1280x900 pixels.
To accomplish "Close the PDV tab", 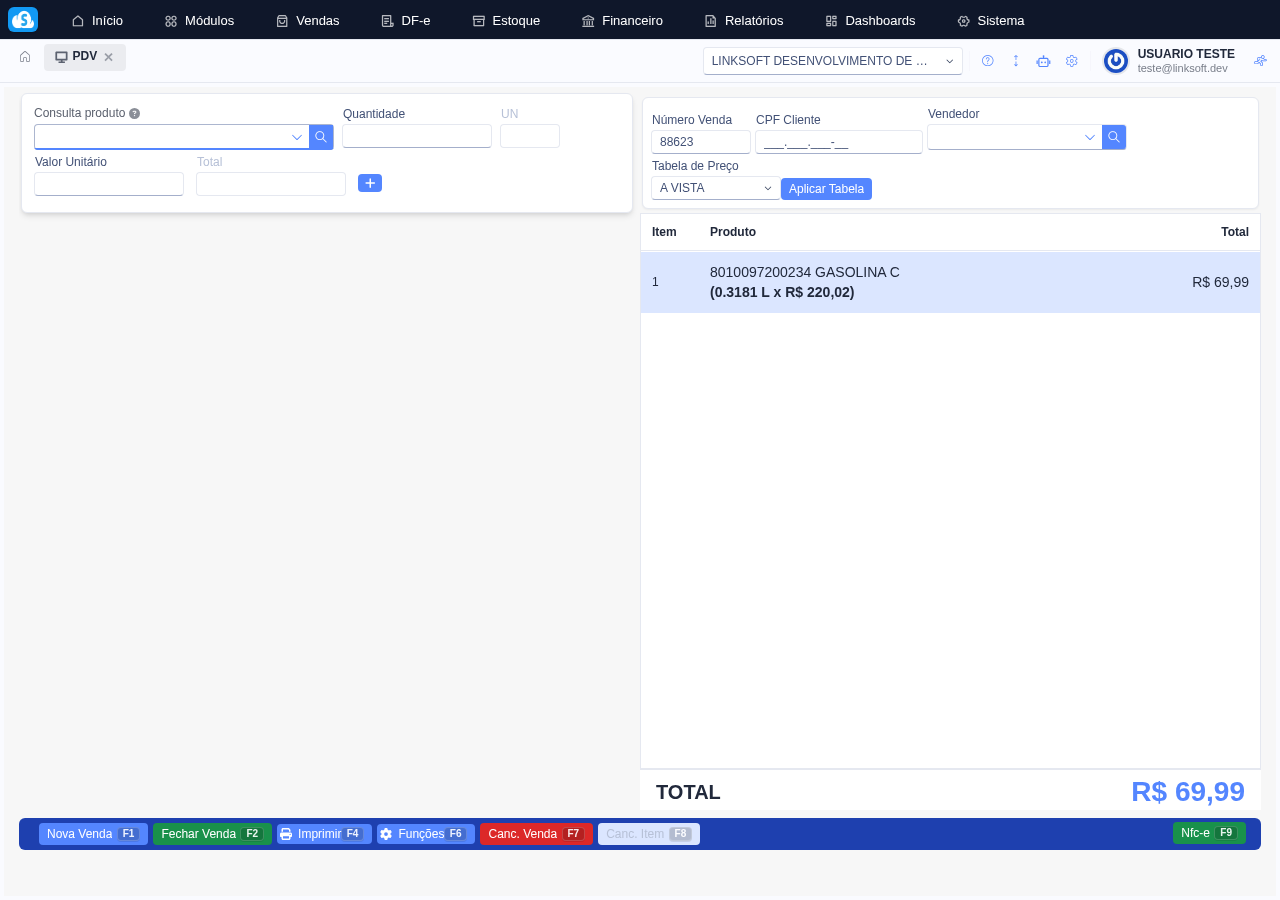I will click(109, 57).
